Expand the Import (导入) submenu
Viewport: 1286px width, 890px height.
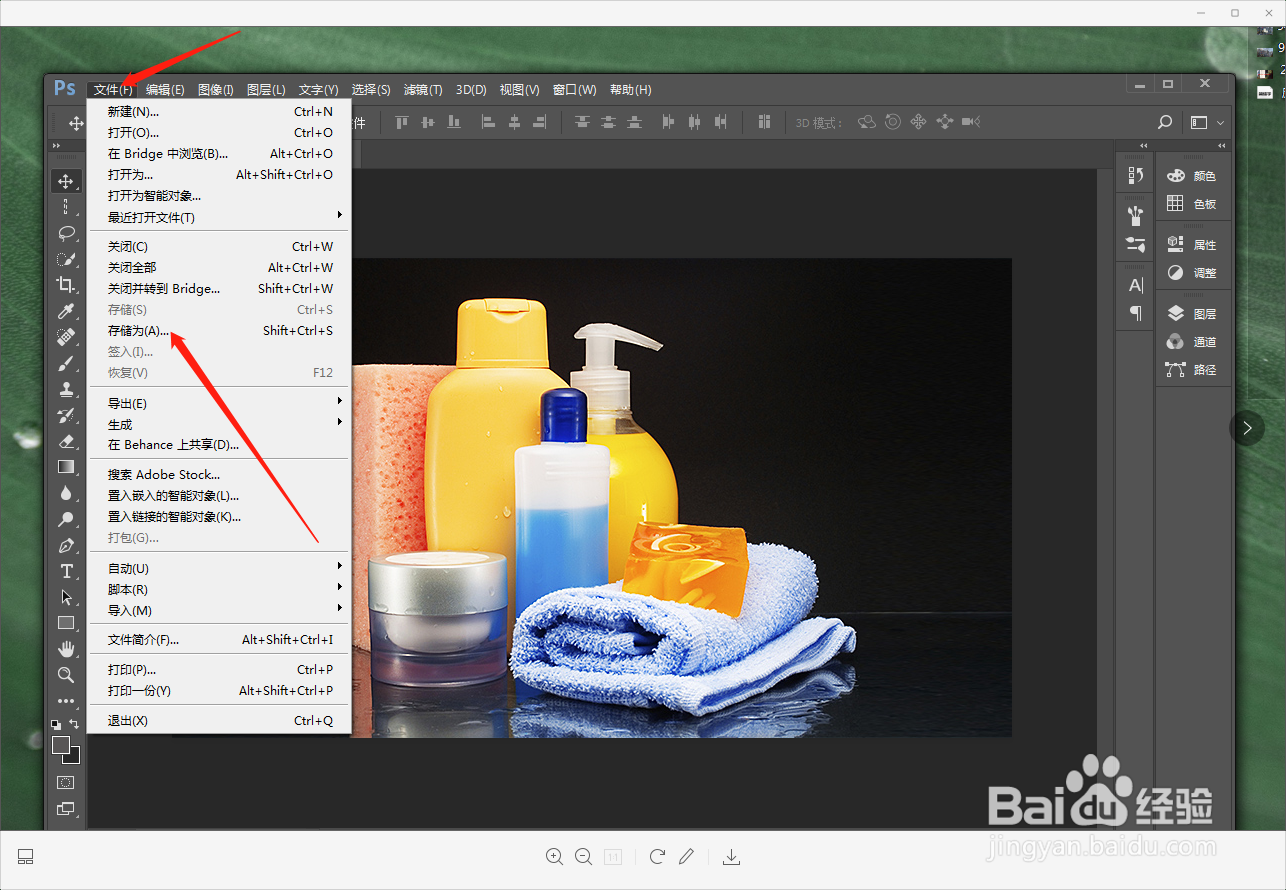coord(219,610)
